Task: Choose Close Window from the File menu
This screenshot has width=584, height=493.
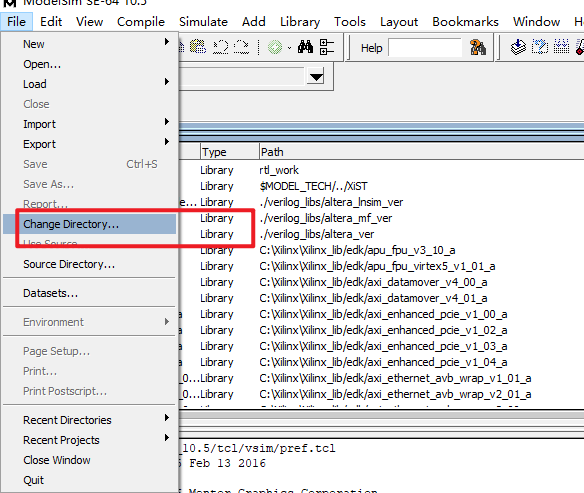Action: pos(89,460)
